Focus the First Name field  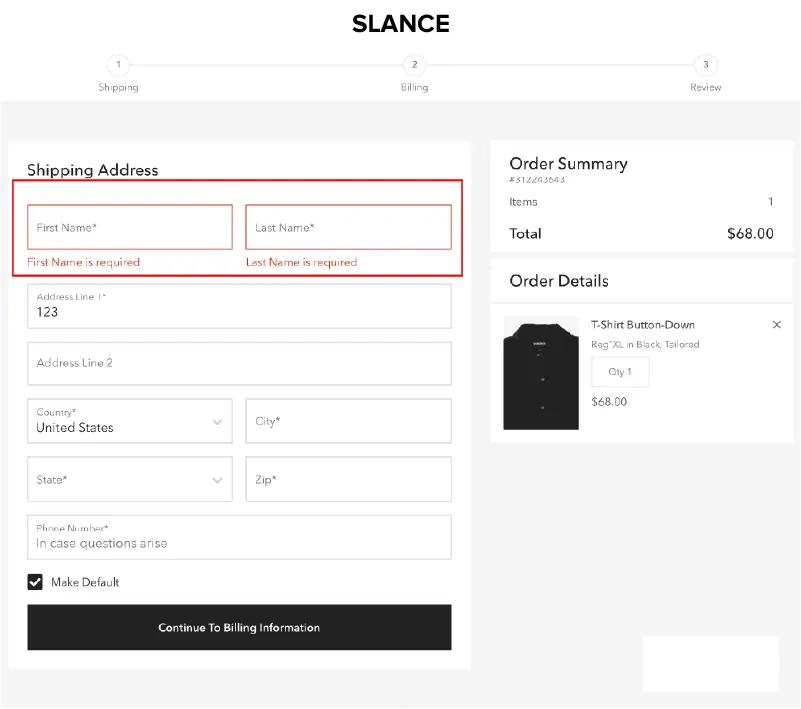click(129, 228)
